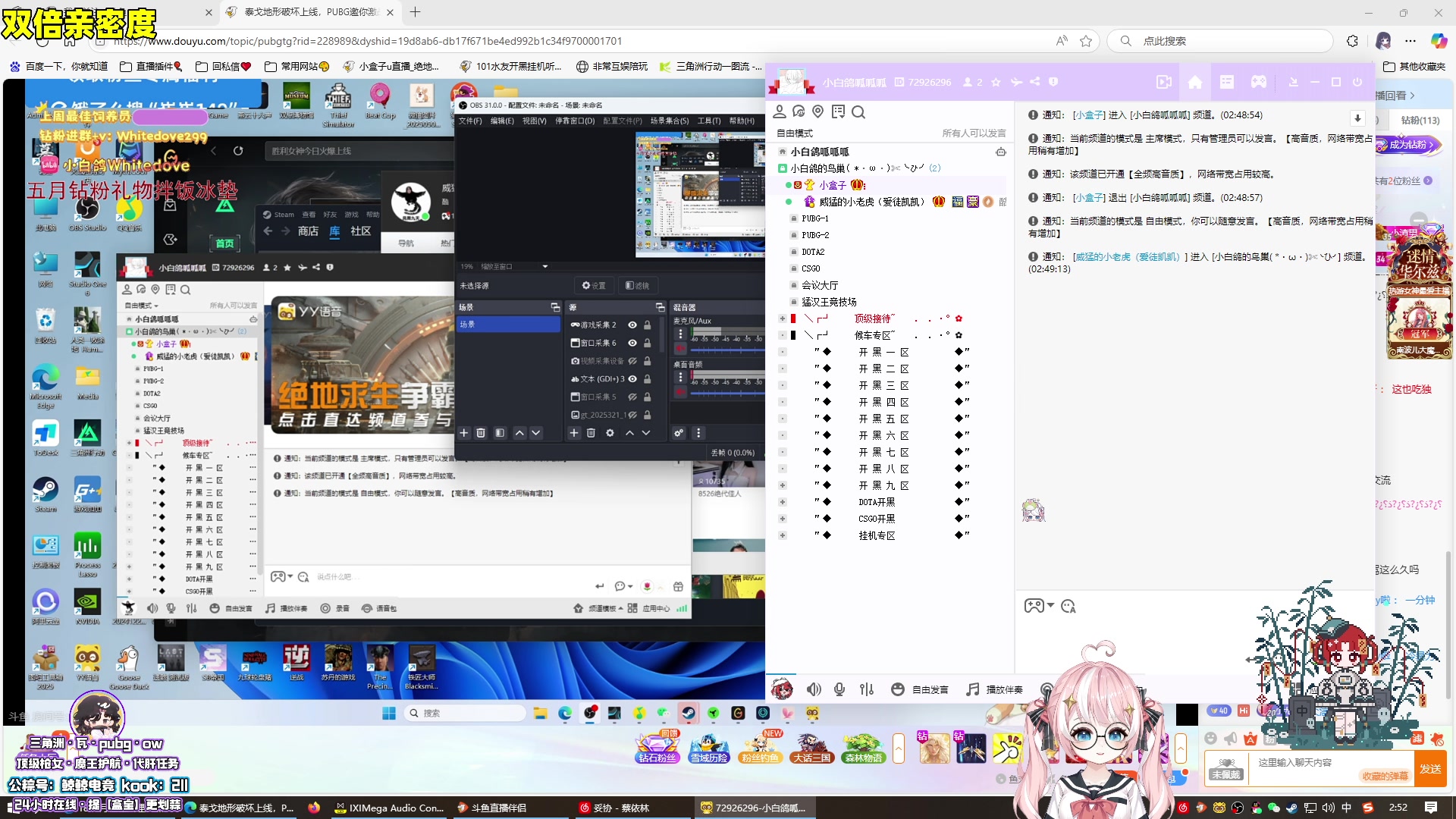Open bookmark 百度一下，你就知道
Image resolution: width=1456 pixels, height=819 pixels.
pos(59,67)
